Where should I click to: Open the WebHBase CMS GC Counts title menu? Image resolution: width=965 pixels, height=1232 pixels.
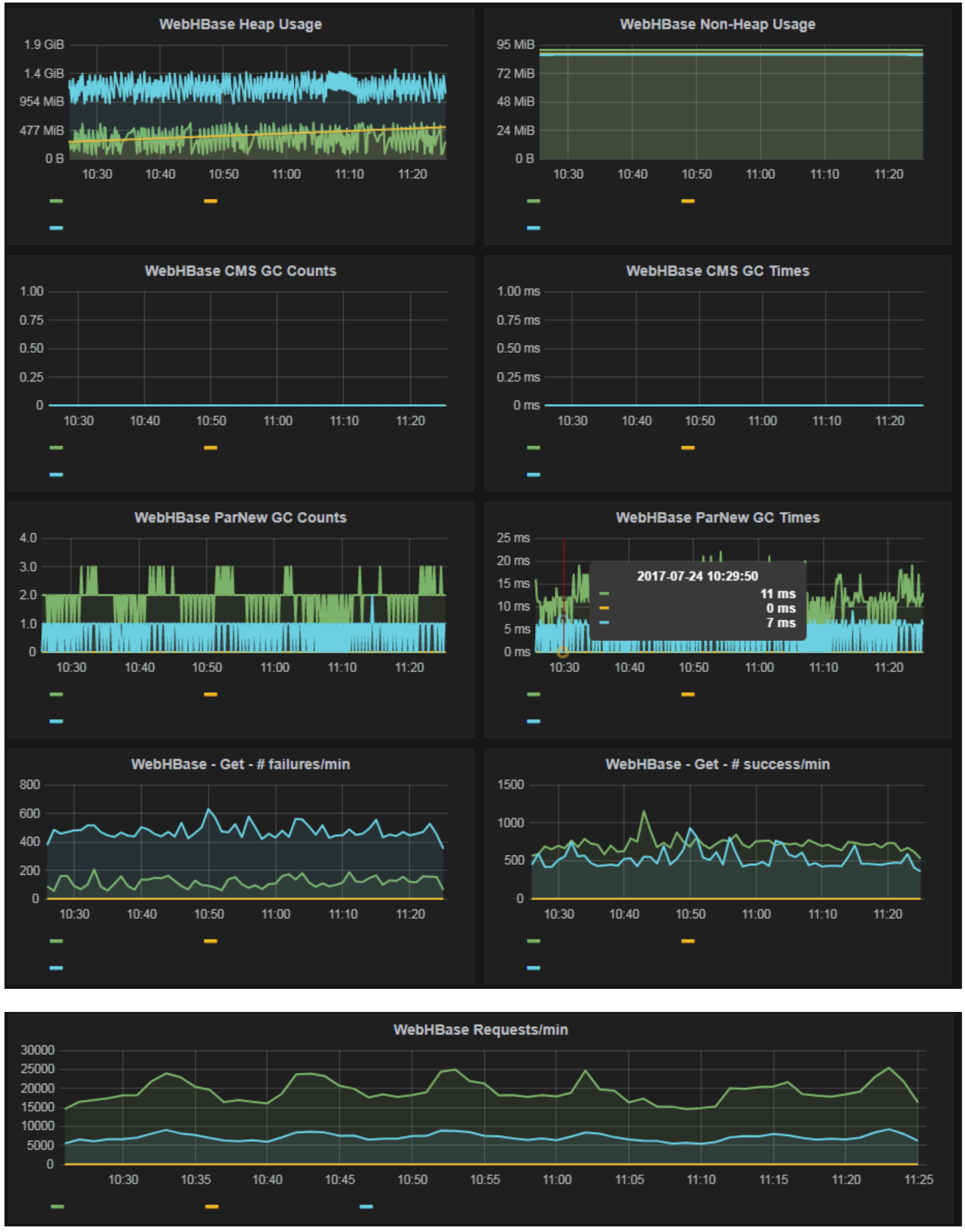240,271
